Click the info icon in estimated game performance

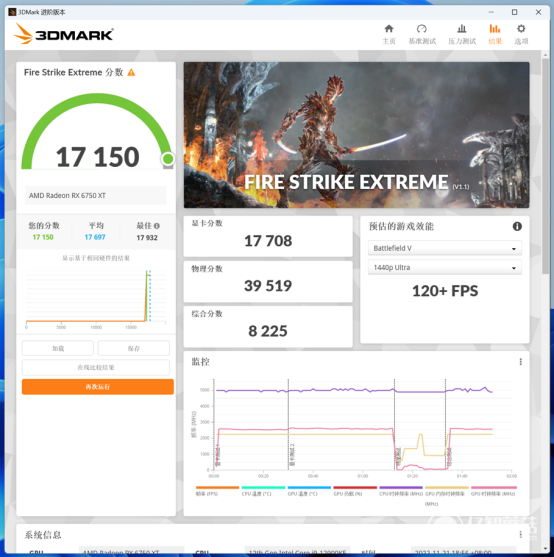517,226
